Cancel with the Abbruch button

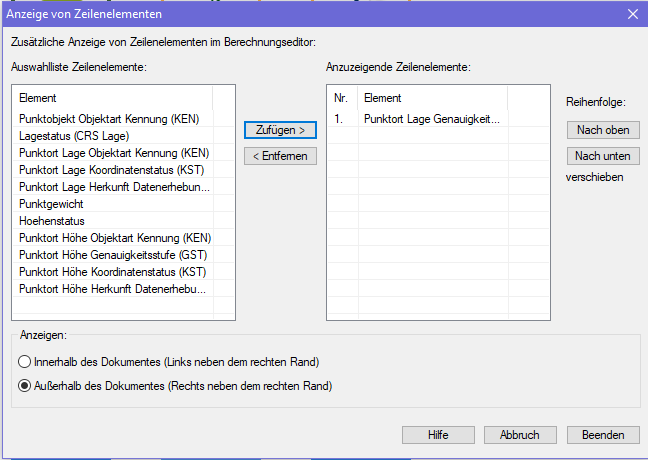520,435
